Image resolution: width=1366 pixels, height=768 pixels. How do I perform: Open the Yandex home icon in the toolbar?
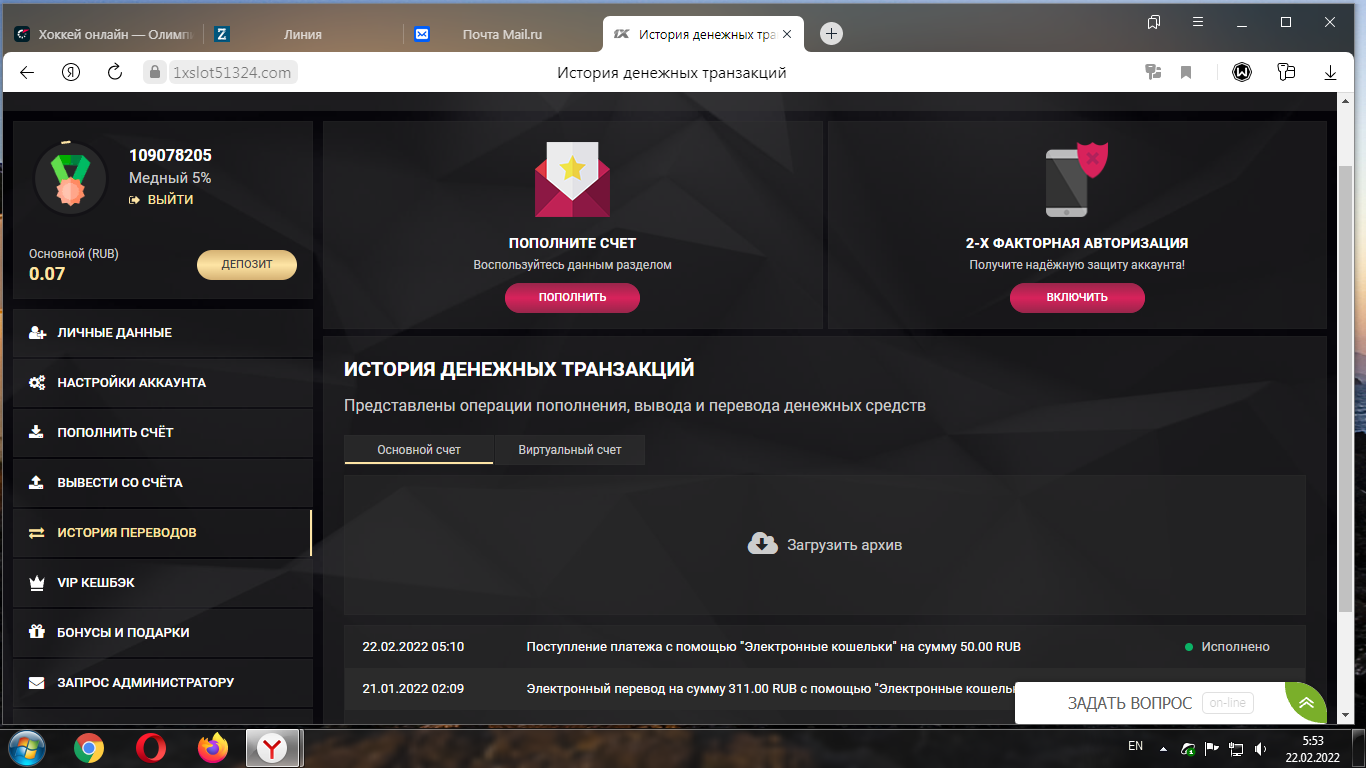coord(71,72)
